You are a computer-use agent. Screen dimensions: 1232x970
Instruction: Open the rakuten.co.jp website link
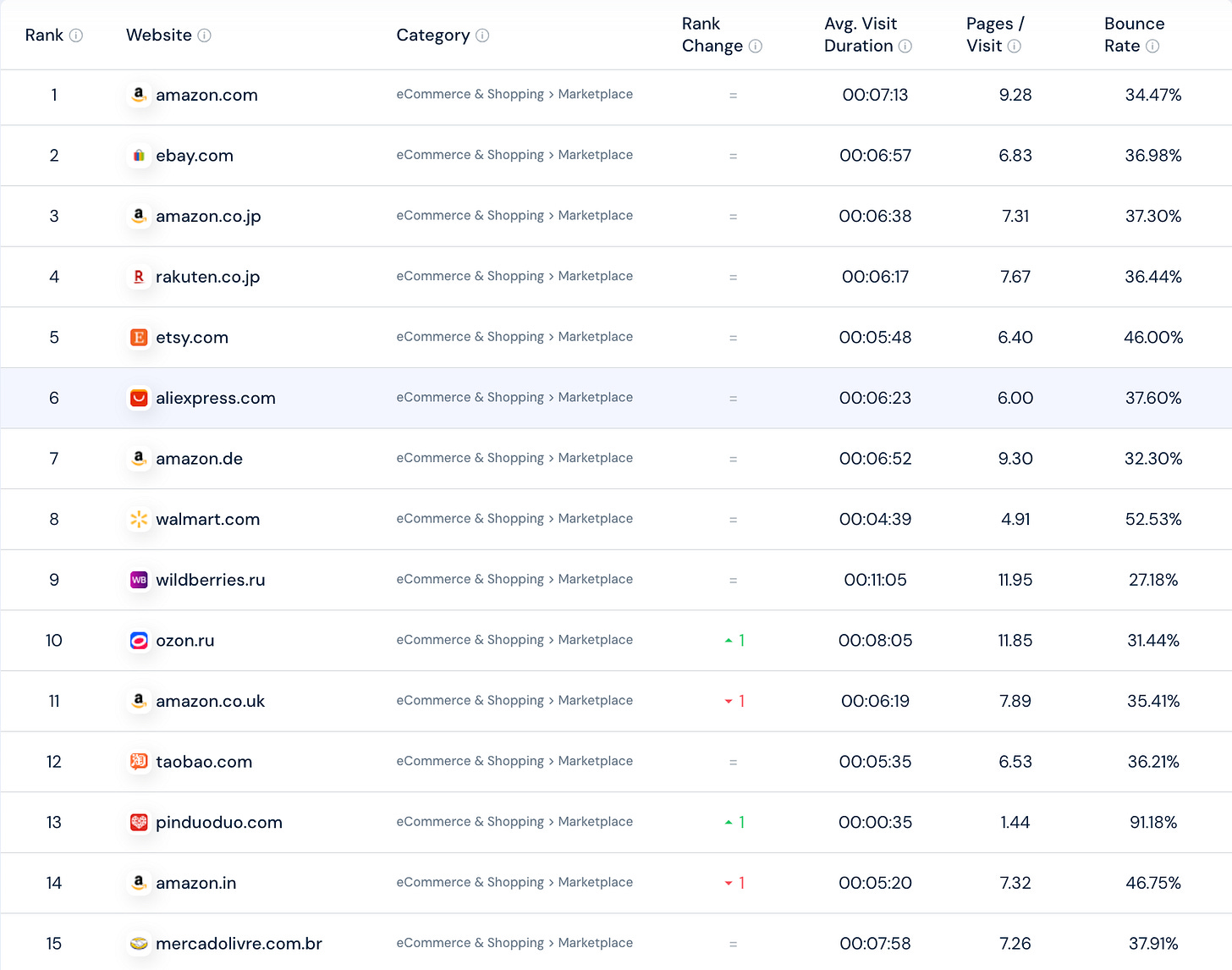coord(208,277)
